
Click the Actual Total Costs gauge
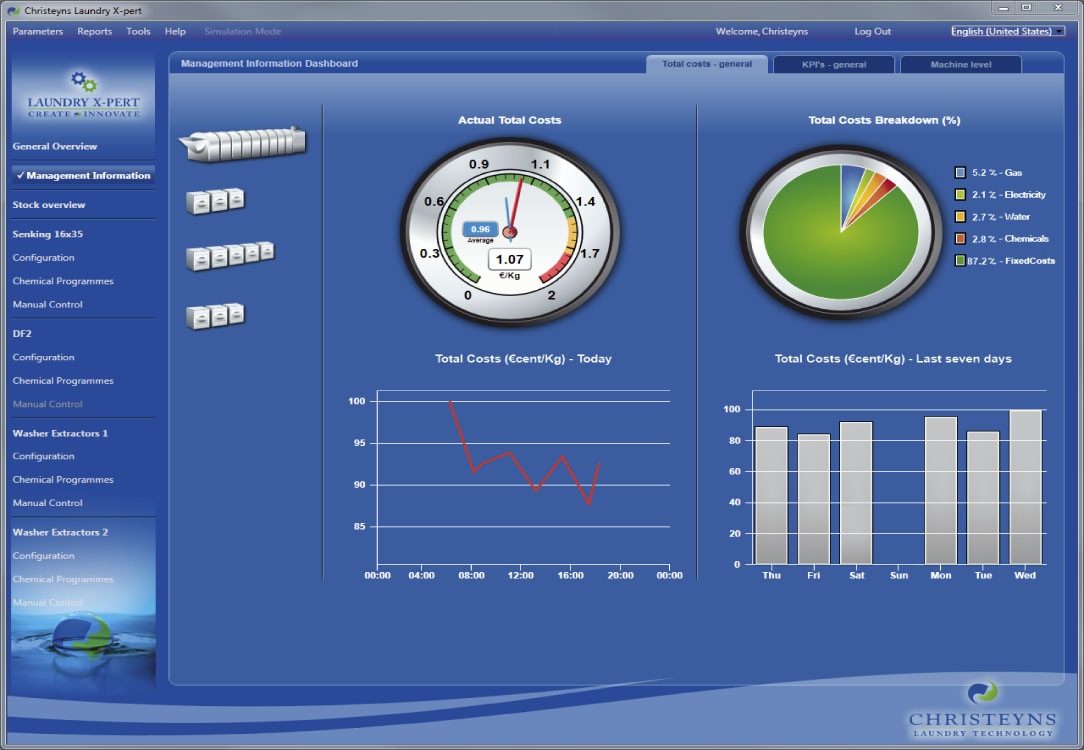tap(510, 232)
